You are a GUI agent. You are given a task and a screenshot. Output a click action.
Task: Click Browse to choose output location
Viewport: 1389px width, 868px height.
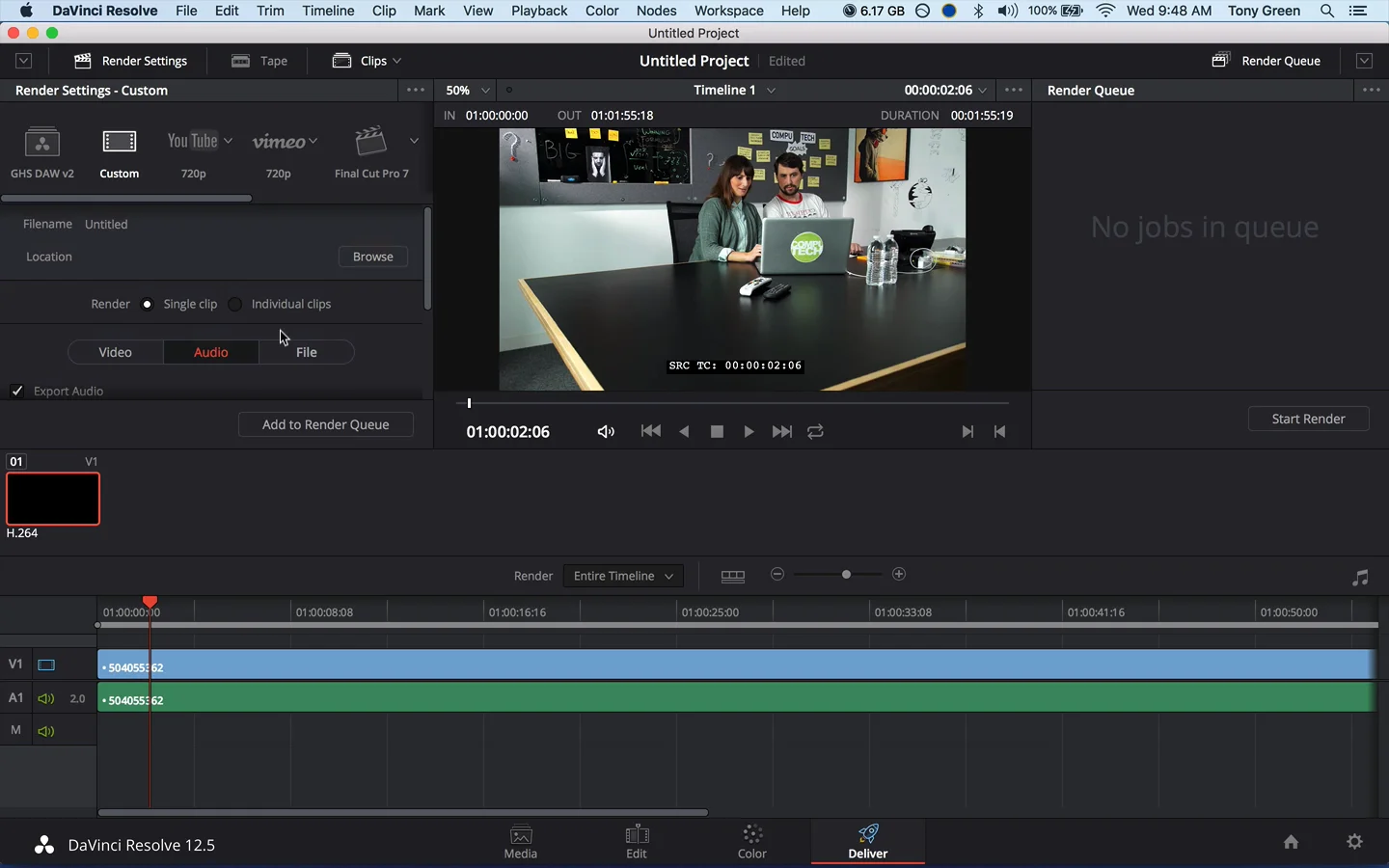[x=372, y=257]
